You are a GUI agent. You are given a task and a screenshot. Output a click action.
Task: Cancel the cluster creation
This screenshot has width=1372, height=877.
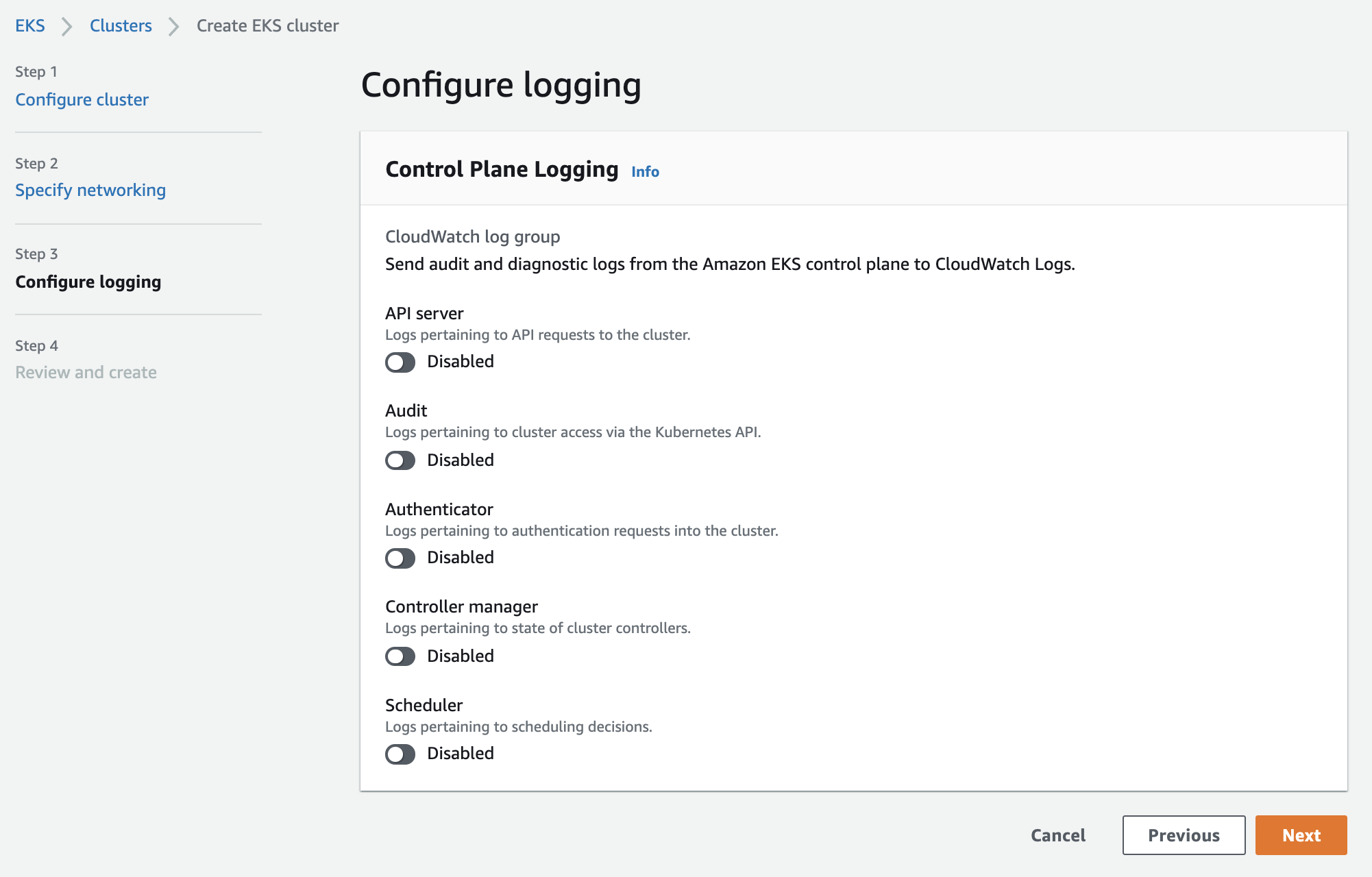click(1058, 835)
